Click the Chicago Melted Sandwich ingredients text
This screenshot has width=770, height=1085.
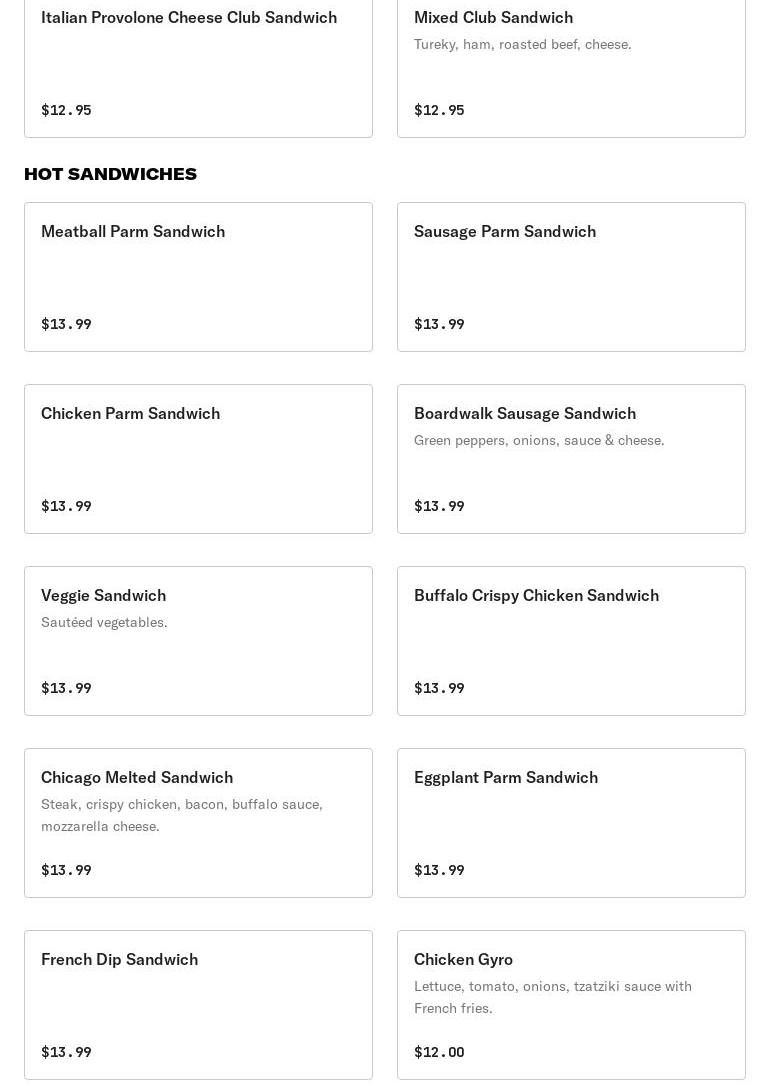(181, 815)
